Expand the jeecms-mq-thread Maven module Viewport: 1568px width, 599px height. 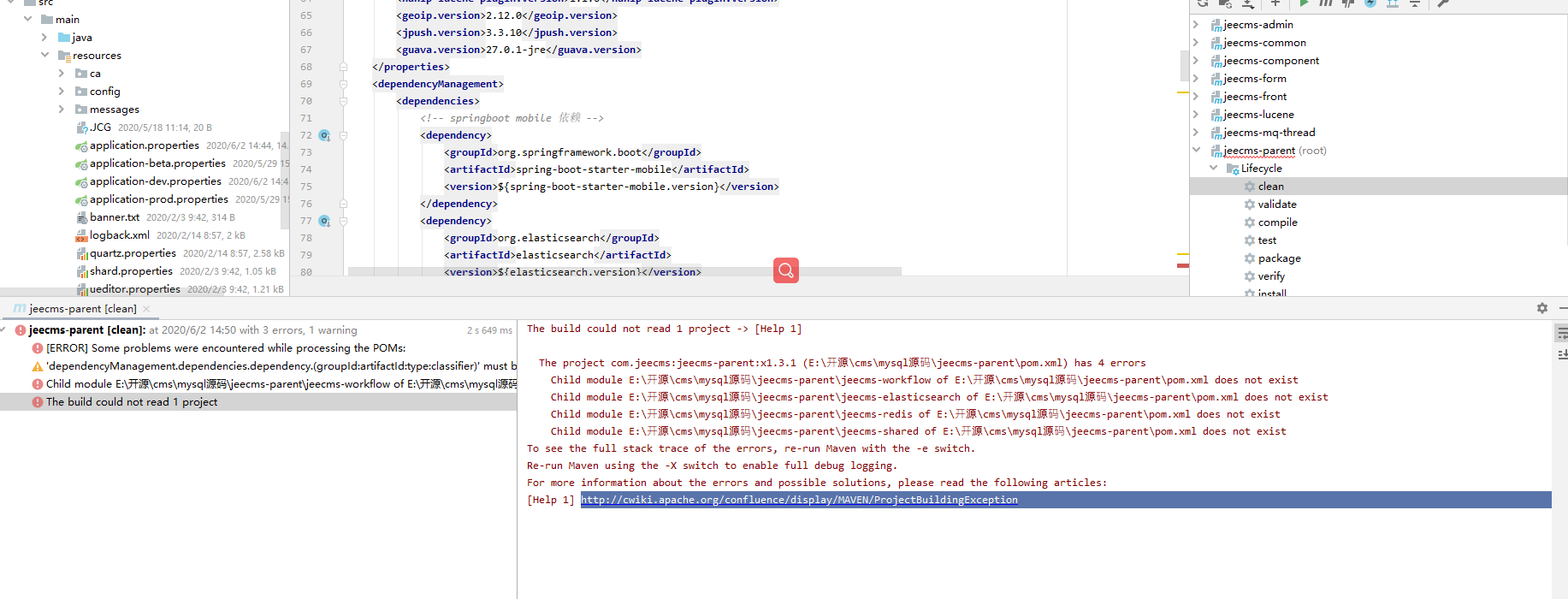pyautogui.click(x=1196, y=133)
